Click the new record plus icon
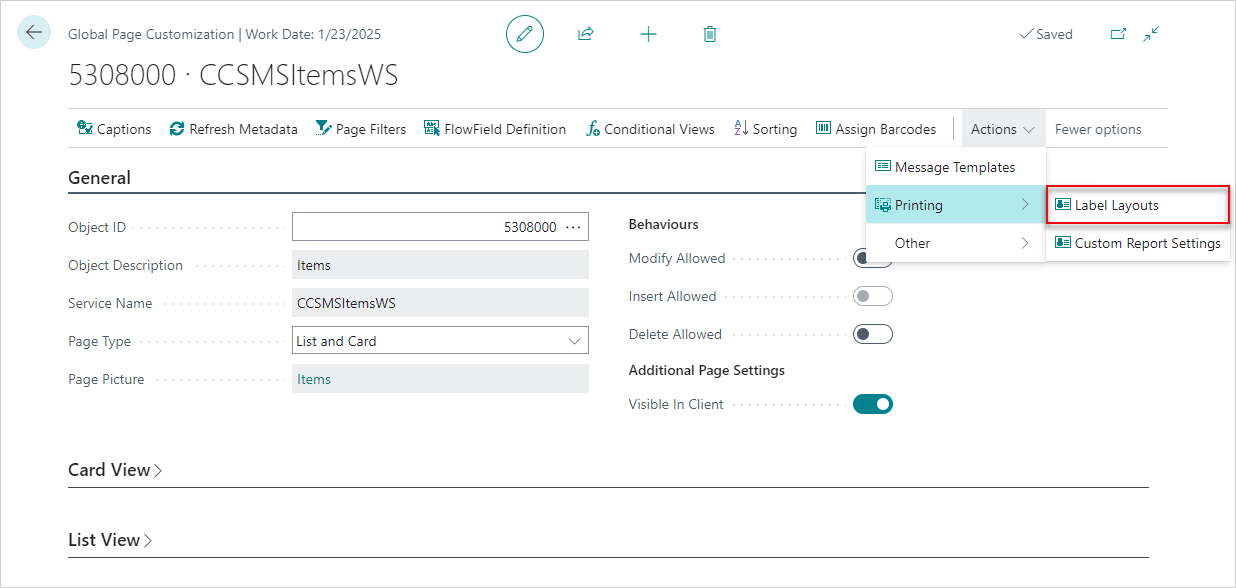1236x588 pixels. [x=648, y=33]
